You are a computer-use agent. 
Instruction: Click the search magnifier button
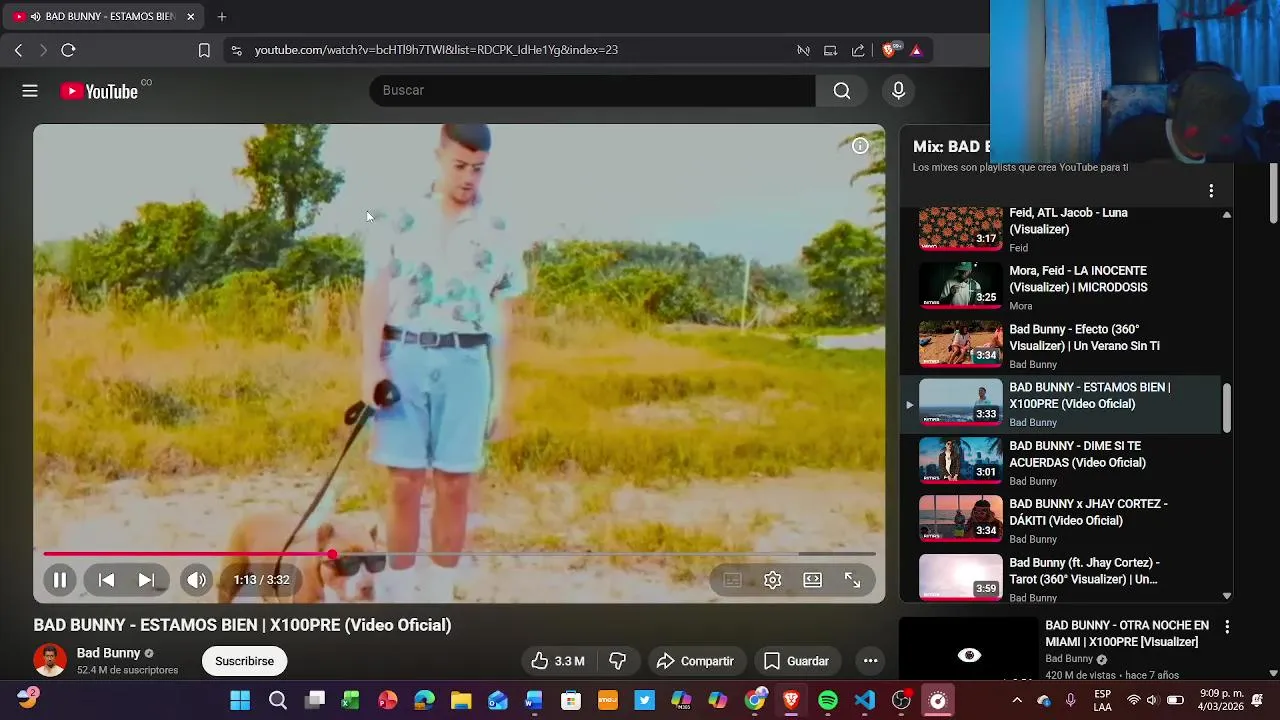pyautogui.click(x=842, y=91)
